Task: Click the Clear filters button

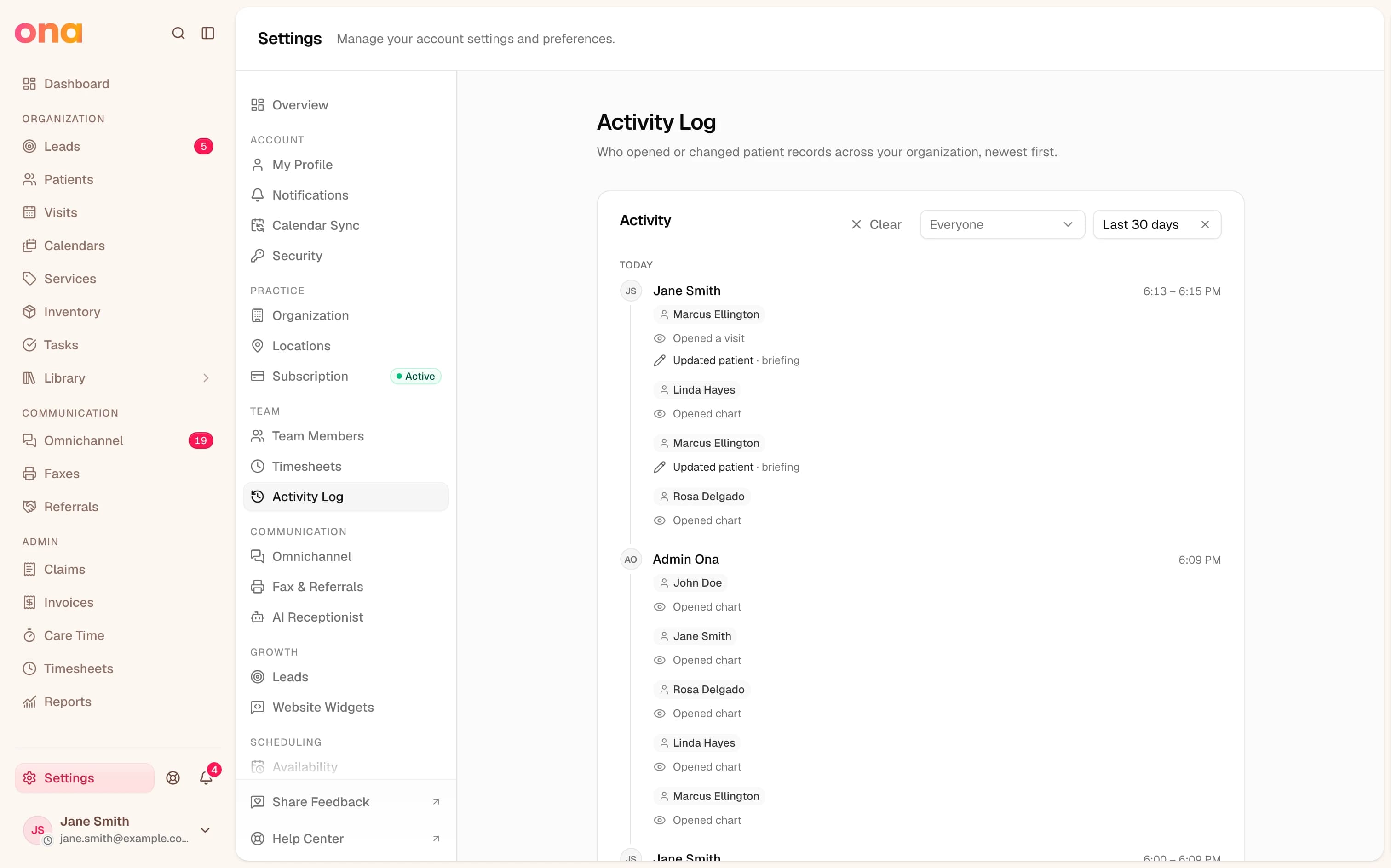Action: [x=876, y=224]
